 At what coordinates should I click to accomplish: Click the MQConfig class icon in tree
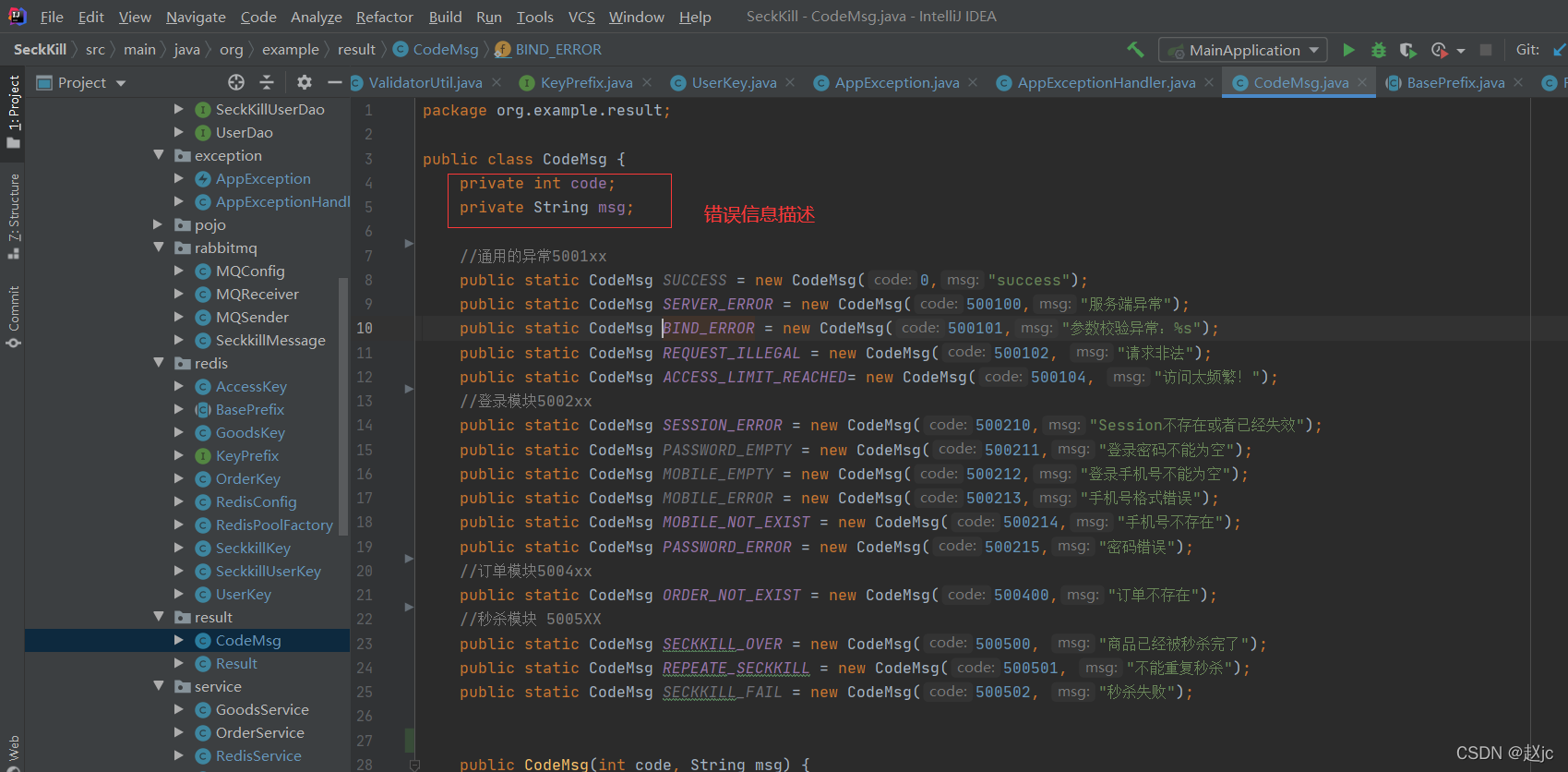click(x=203, y=271)
